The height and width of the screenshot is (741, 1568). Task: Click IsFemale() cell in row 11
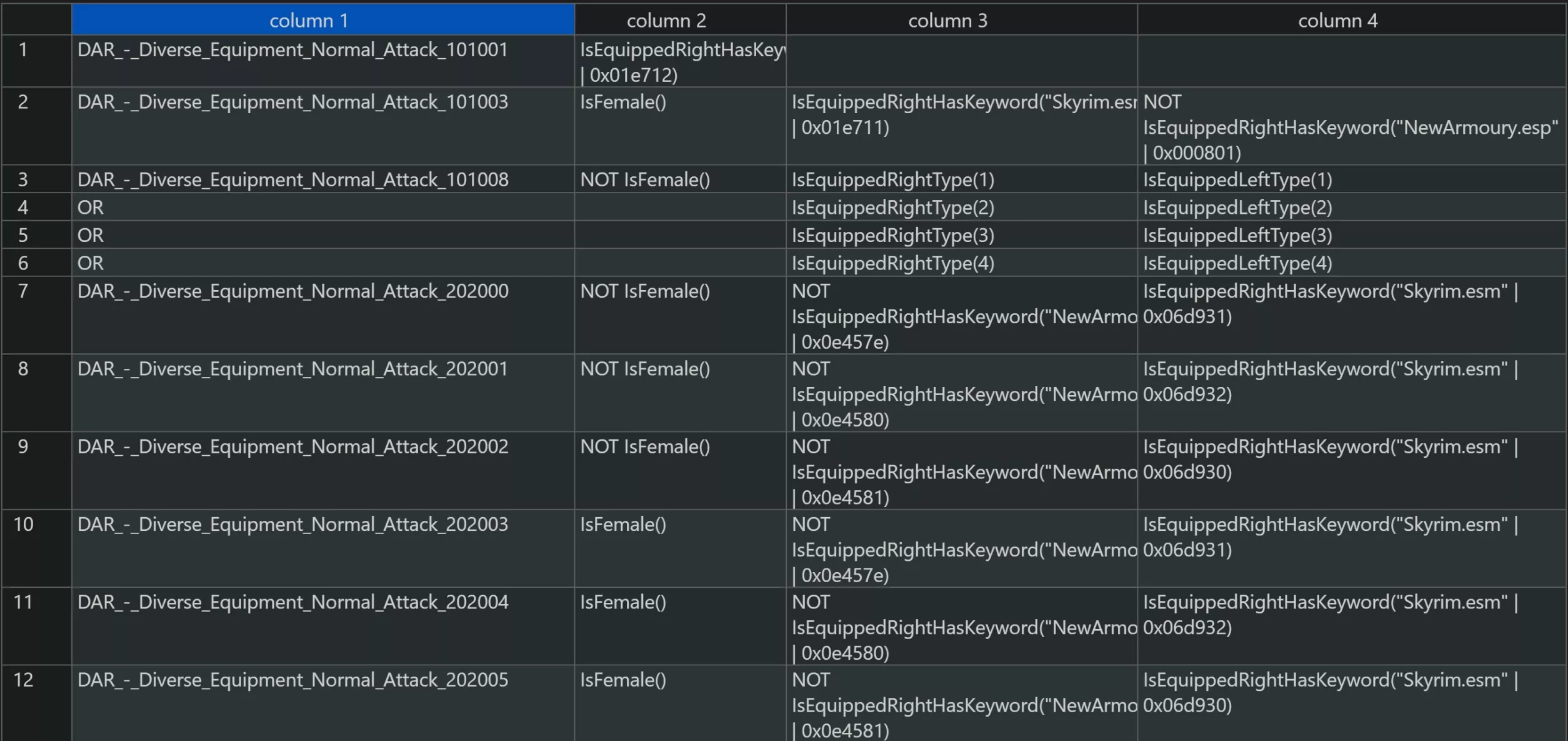coord(680,626)
